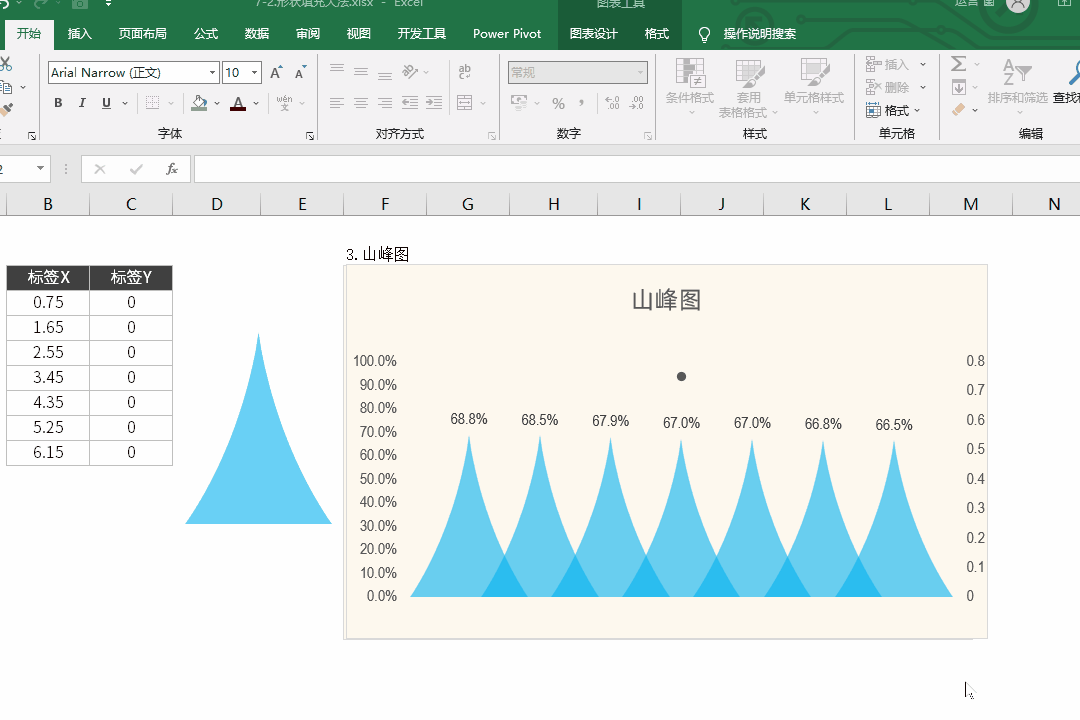Toggle underline formatting button
1080x720 pixels.
click(x=104, y=103)
